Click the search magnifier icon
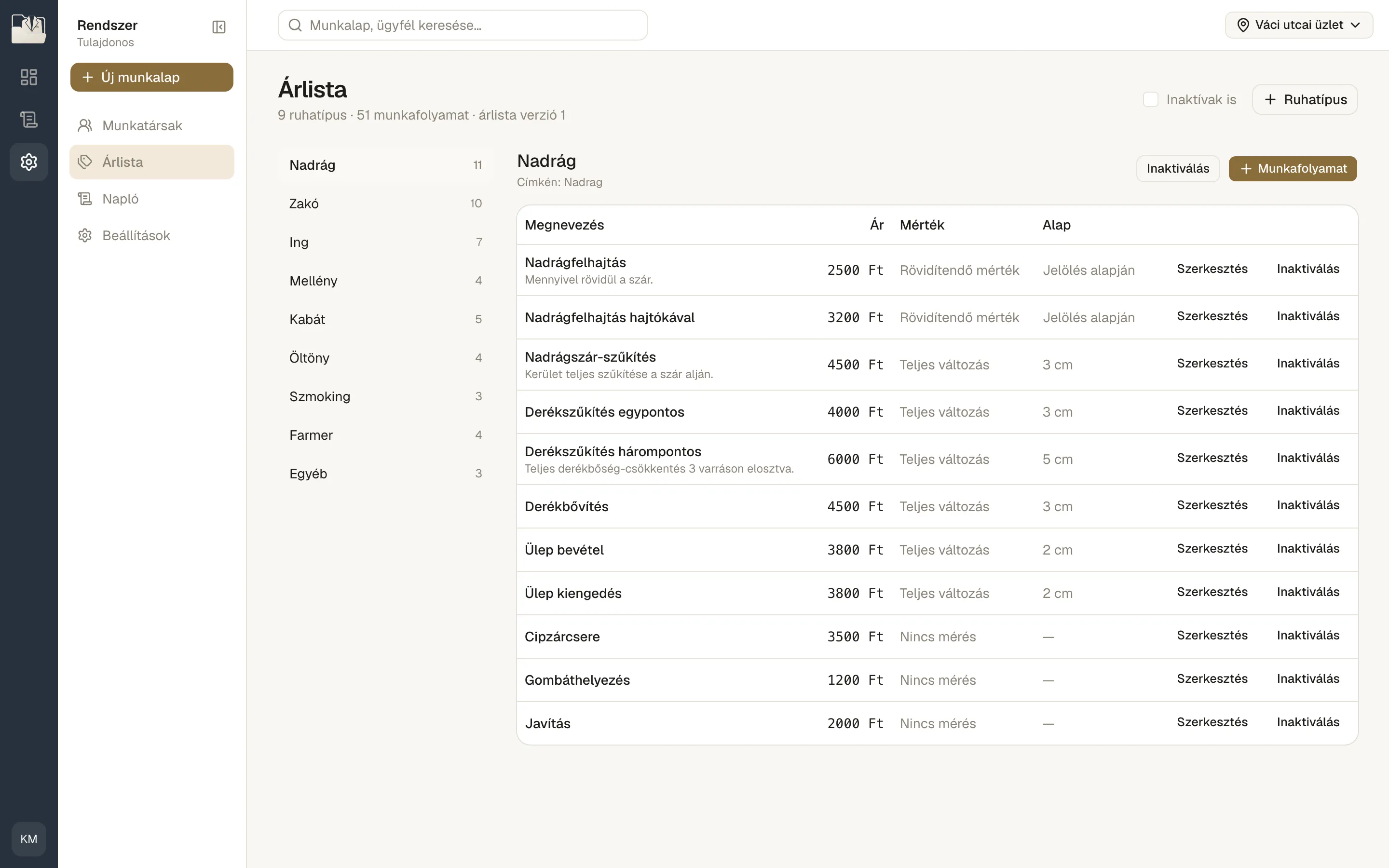 click(295, 25)
